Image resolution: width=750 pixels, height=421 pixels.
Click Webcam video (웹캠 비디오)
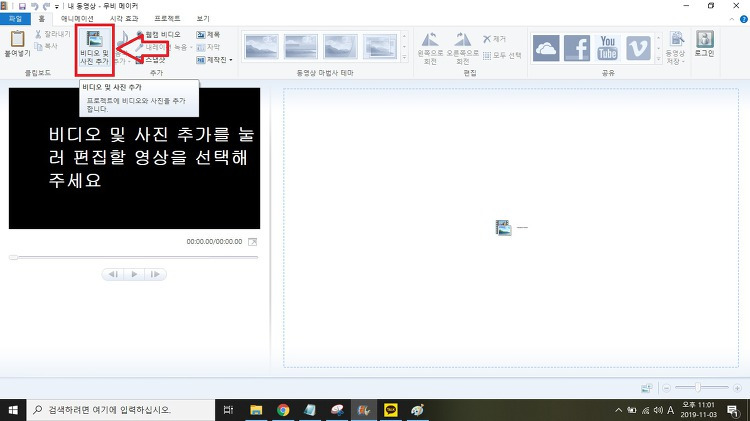pos(158,34)
